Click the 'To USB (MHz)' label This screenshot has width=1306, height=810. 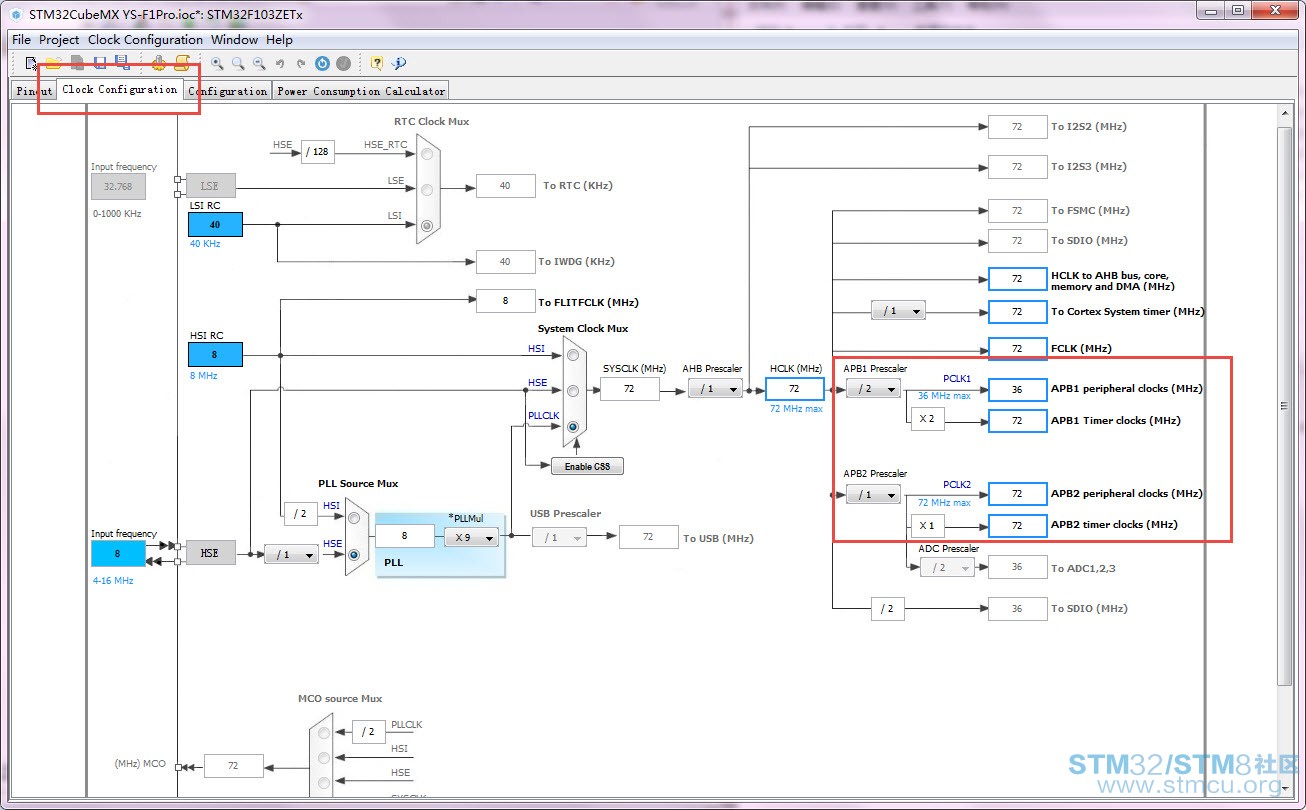[718, 538]
